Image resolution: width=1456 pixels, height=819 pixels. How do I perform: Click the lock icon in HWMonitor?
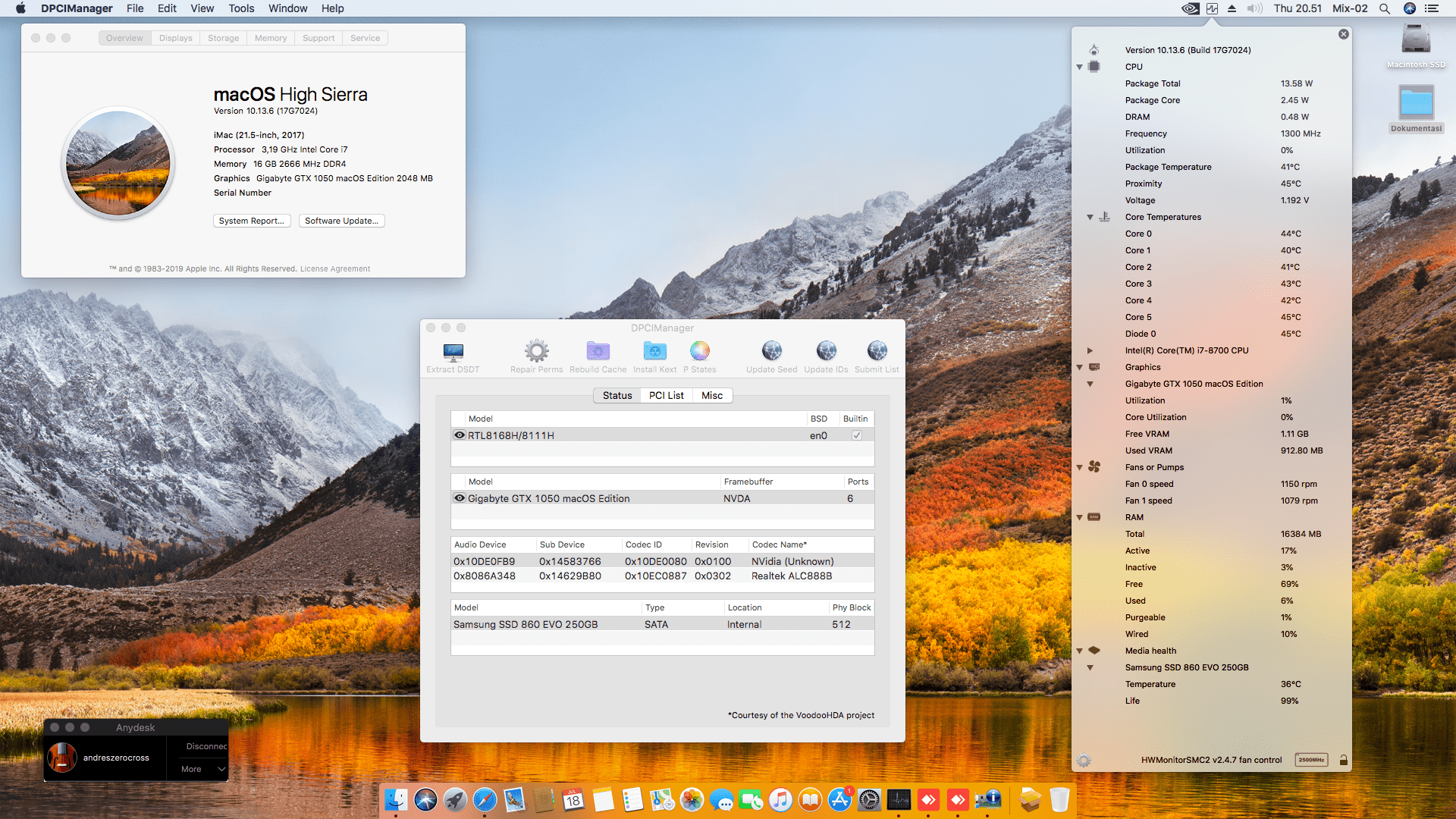click(x=1343, y=759)
